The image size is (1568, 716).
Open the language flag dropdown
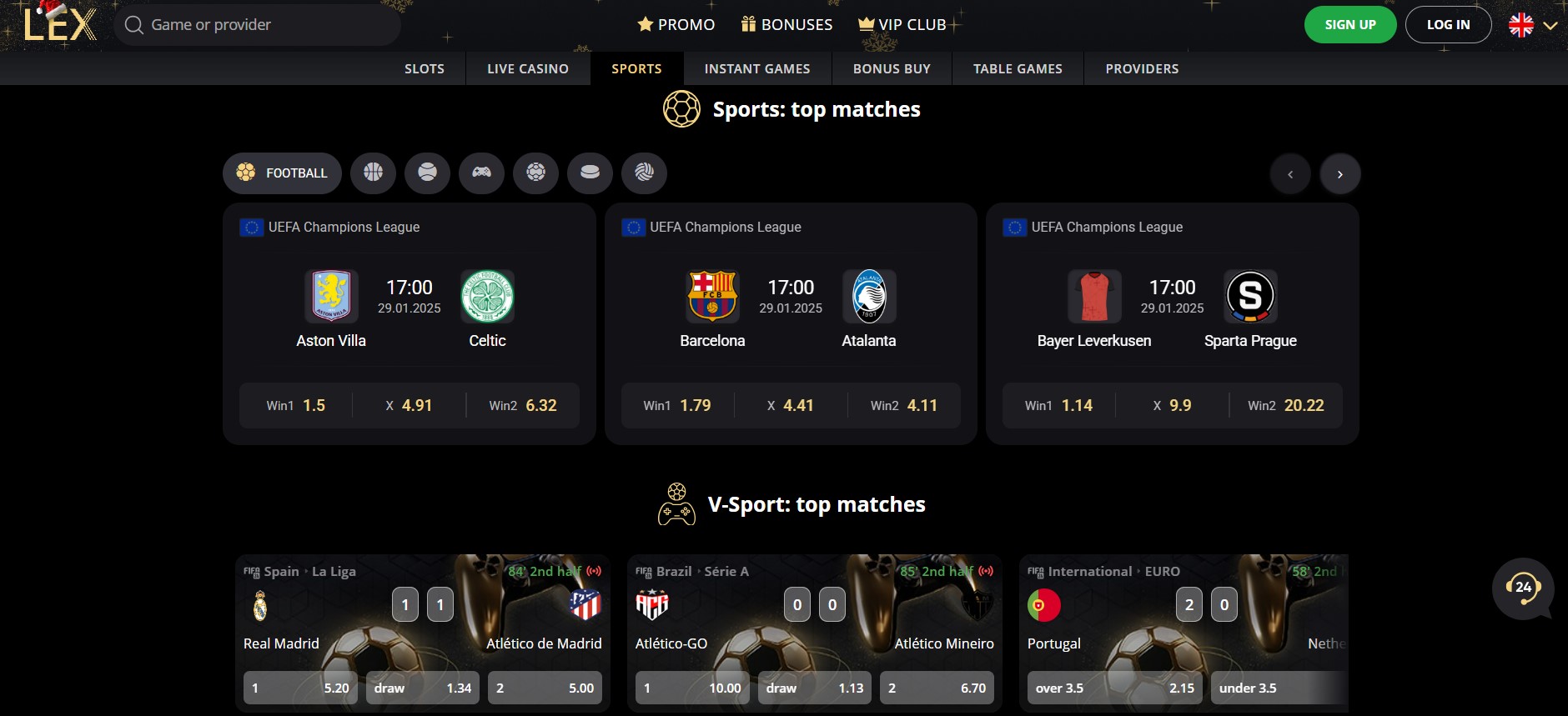click(x=1533, y=25)
